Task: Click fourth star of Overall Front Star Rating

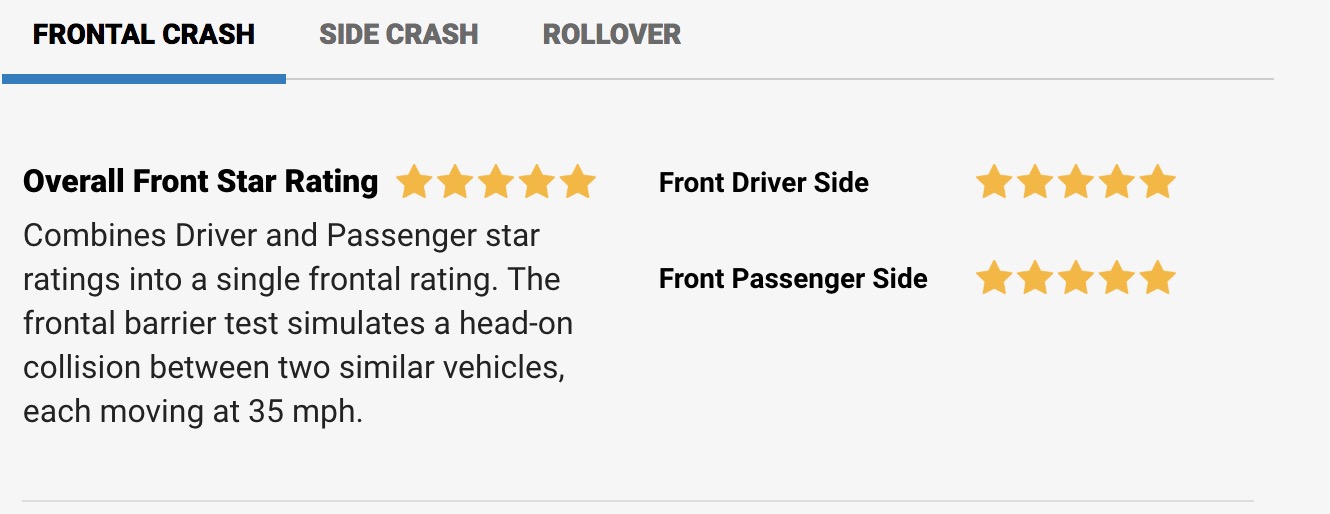Action: tap(537, 183)
